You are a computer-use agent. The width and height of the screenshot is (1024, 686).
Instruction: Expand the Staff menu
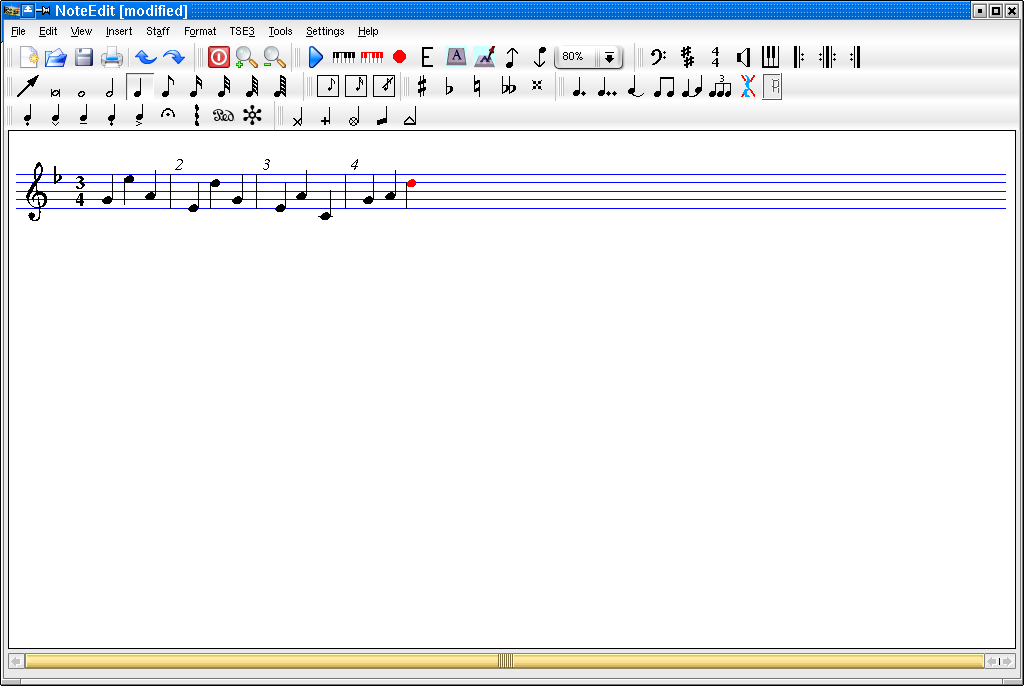click(158, 31)
